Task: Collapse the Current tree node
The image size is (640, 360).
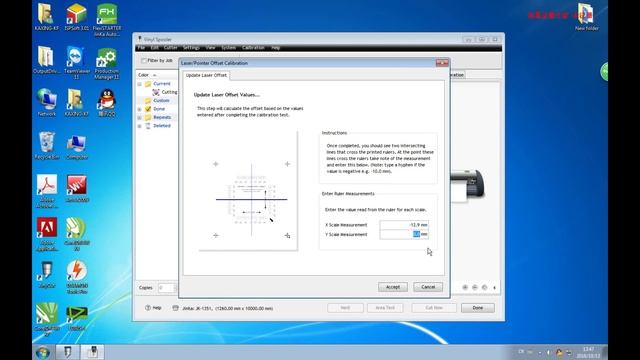Action: point(140,84)
